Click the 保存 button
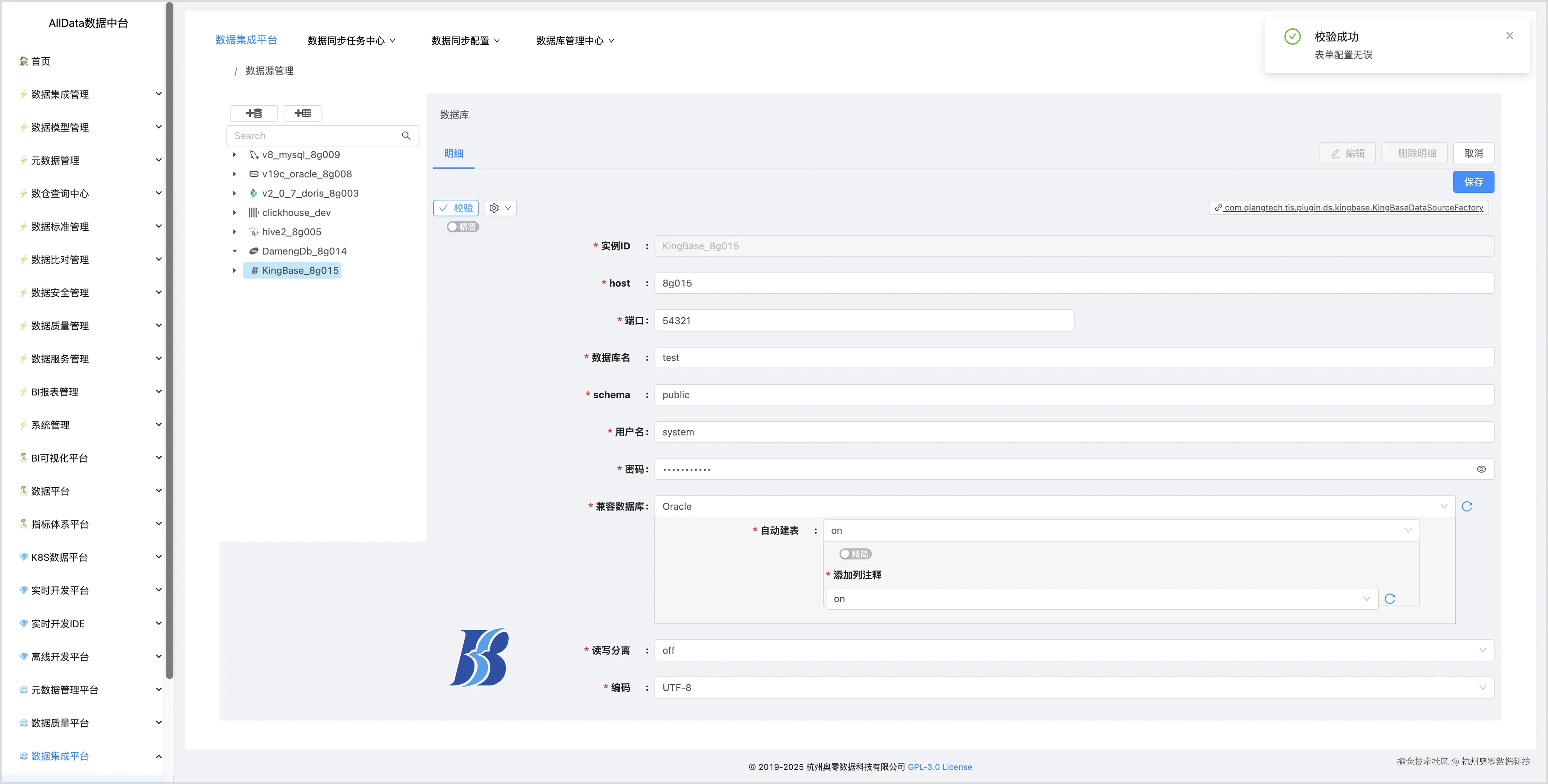 tap(1473, 181)
